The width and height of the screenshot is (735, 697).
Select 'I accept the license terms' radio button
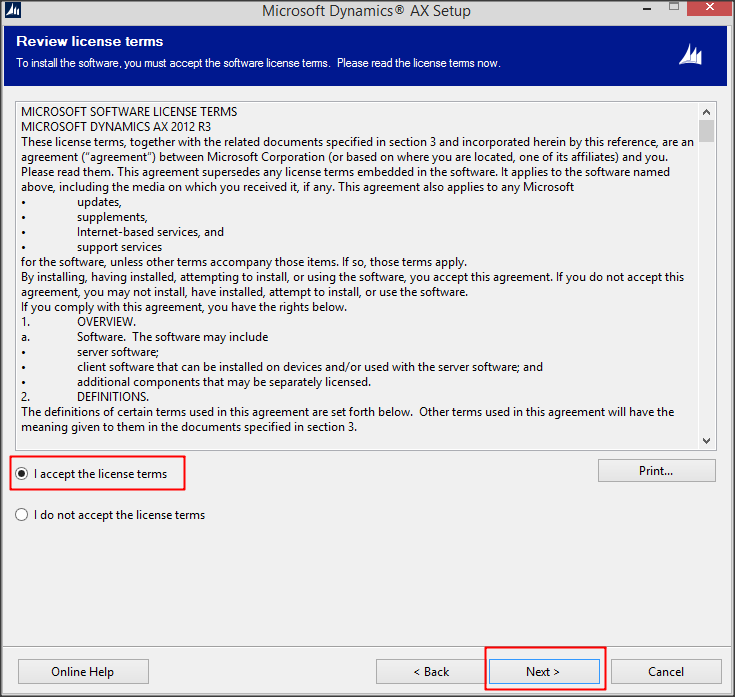(22, 474)
